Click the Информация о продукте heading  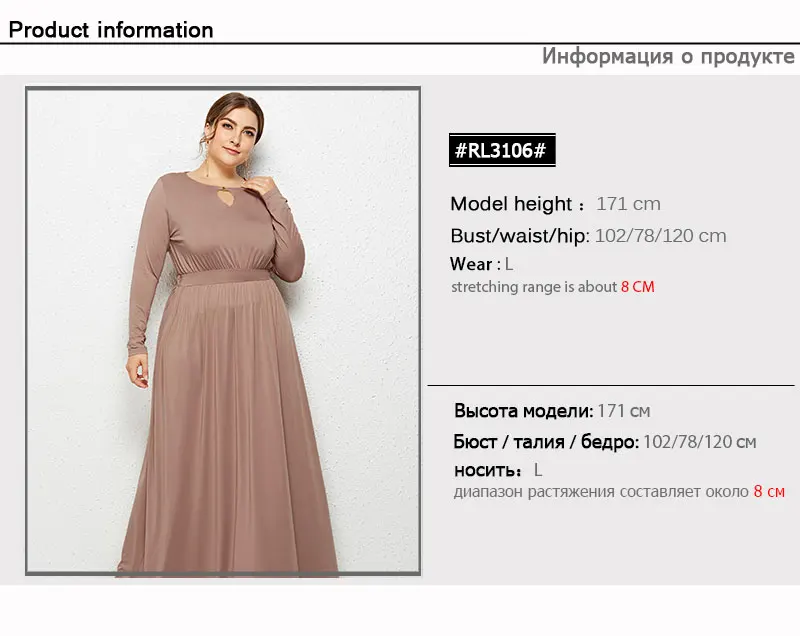pos(668,56)
